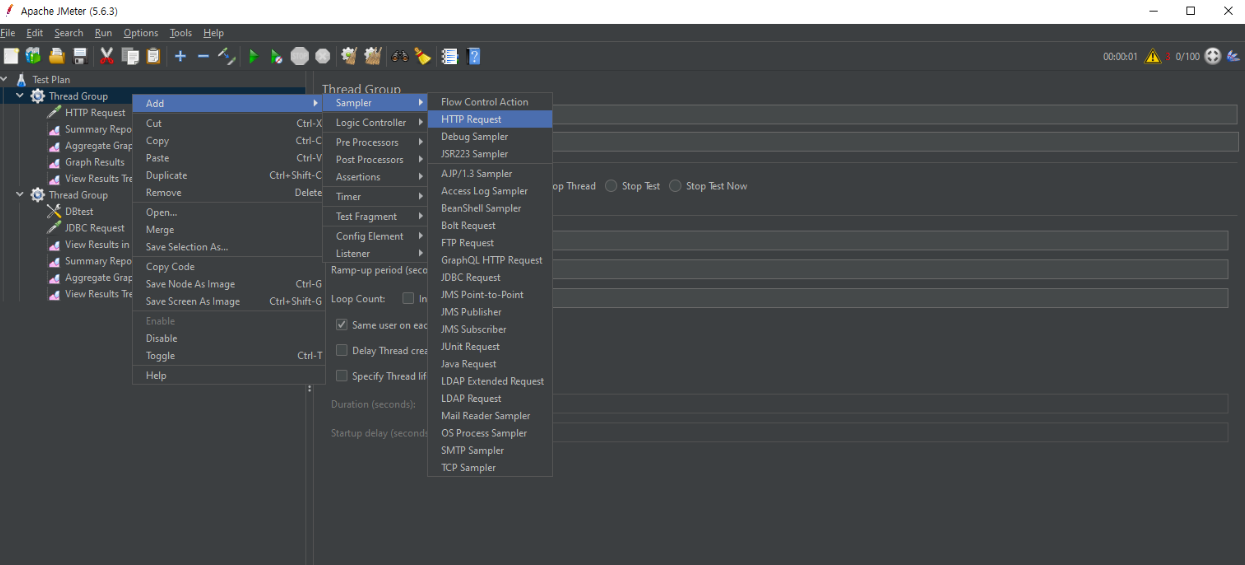
Task: Click the Reset Search broom icon
Action: (423, 56)
